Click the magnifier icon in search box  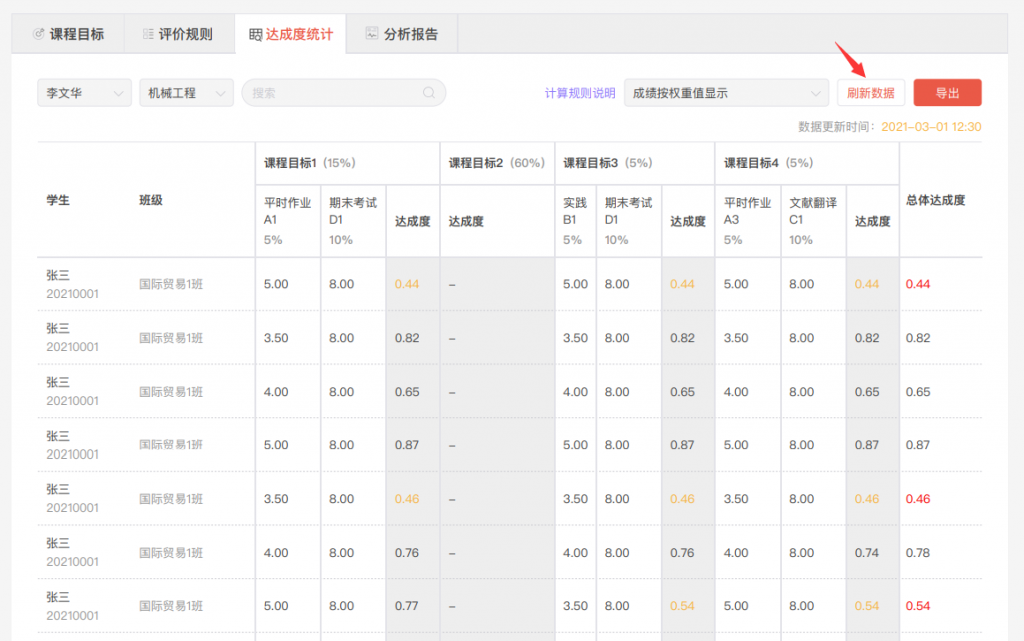click(429, 93)
